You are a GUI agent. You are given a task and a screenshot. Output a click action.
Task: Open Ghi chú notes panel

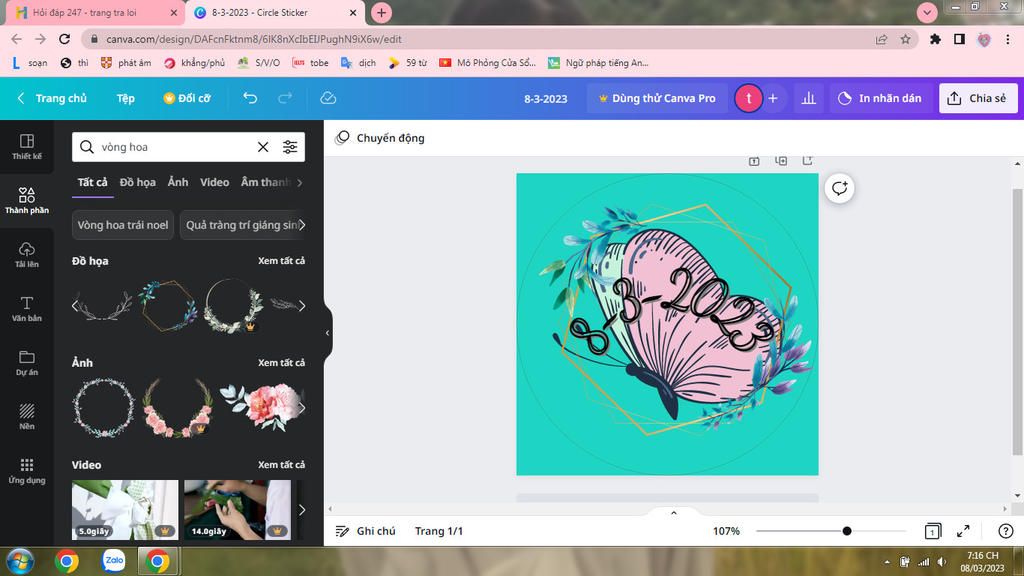pyautogui.click(x=366, y=531)
